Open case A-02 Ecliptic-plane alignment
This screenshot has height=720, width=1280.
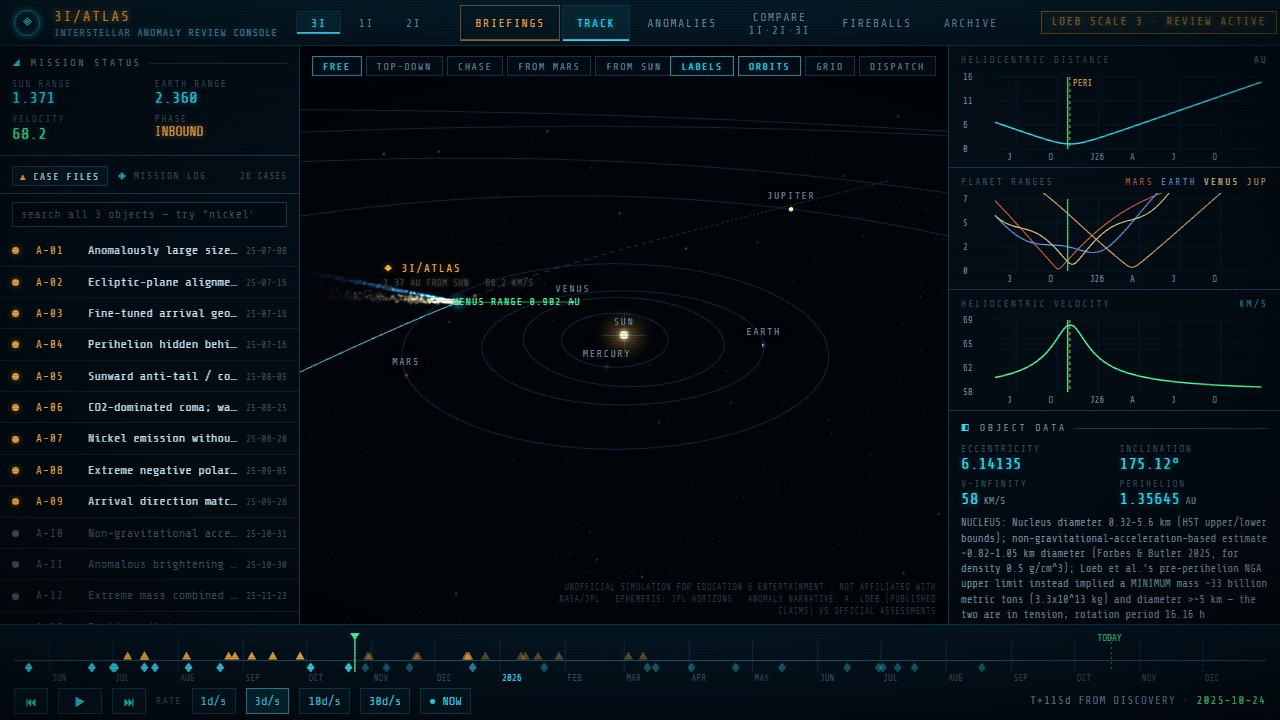click(149, 282)
